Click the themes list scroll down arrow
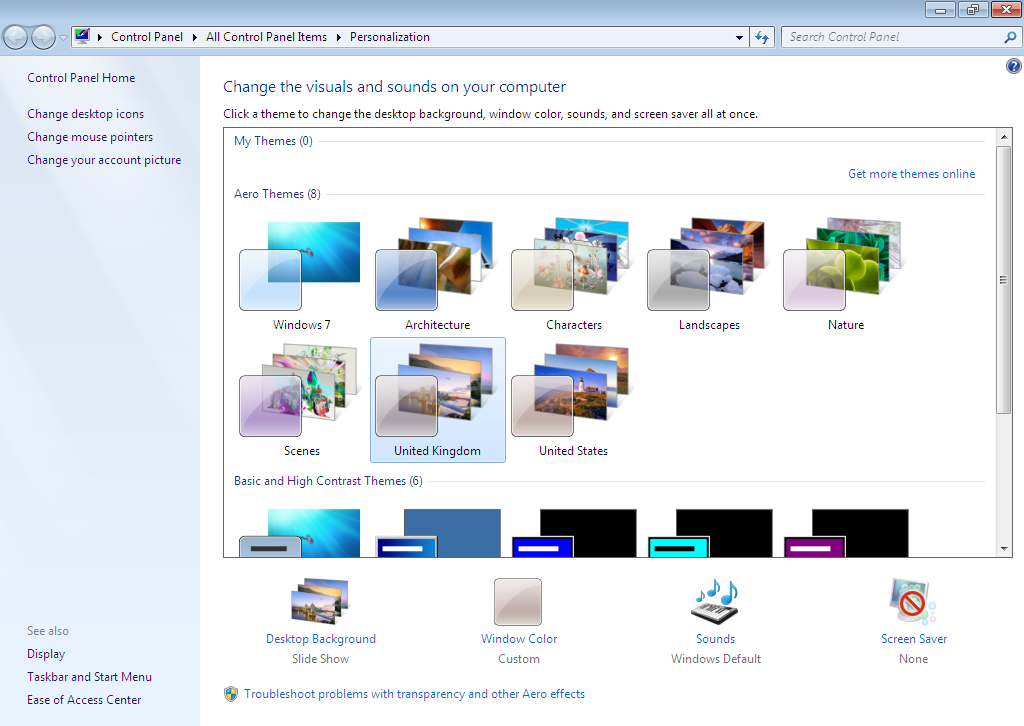 [x=1004, y=548]
